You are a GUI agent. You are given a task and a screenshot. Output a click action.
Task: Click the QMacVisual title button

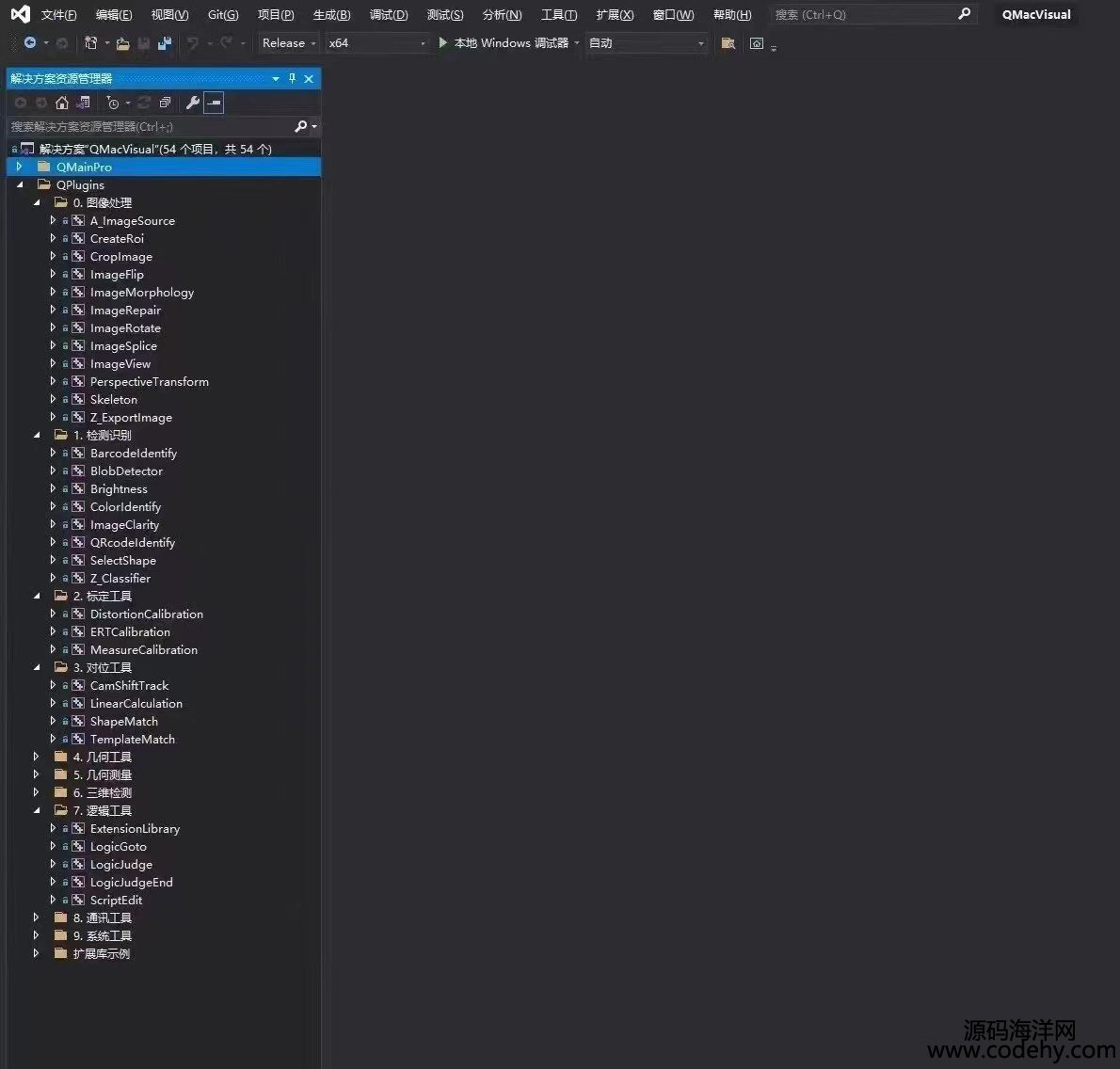pyautogui.click(x=1036, y=14)
